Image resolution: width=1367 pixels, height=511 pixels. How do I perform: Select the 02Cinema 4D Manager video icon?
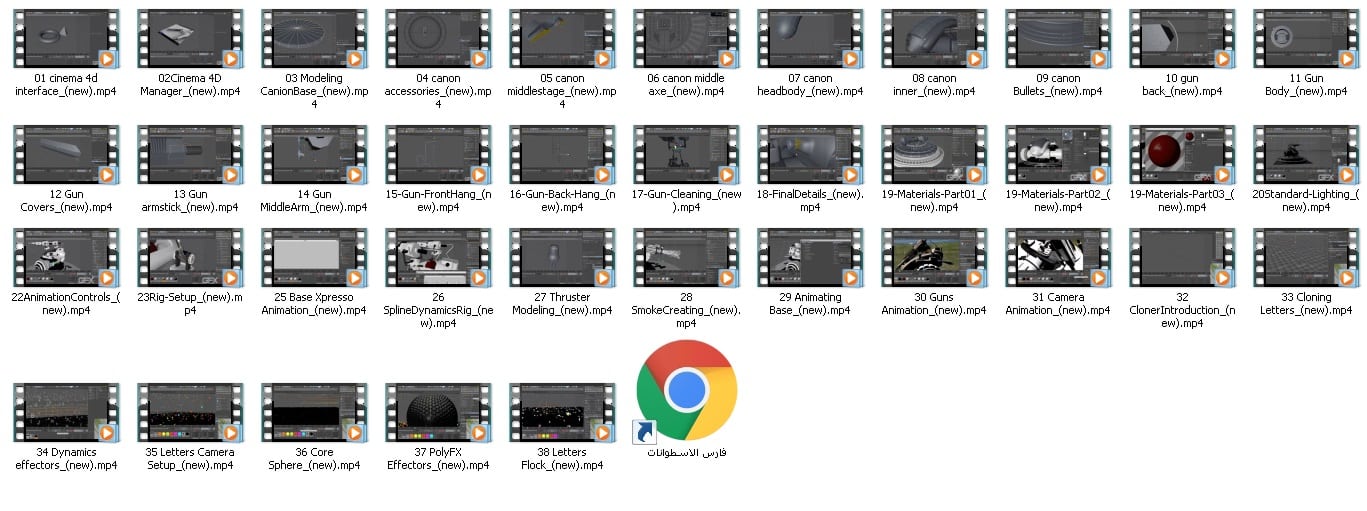(190, 38)
